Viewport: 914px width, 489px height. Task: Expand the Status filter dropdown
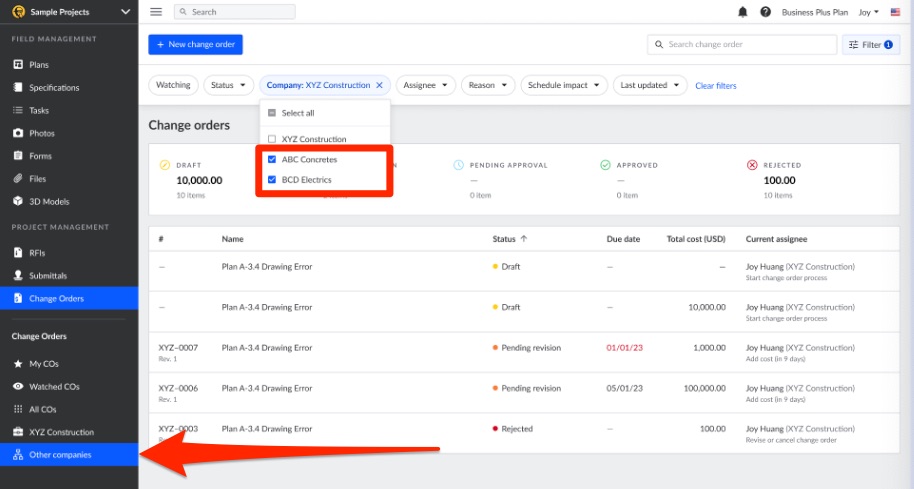(229, 86)
